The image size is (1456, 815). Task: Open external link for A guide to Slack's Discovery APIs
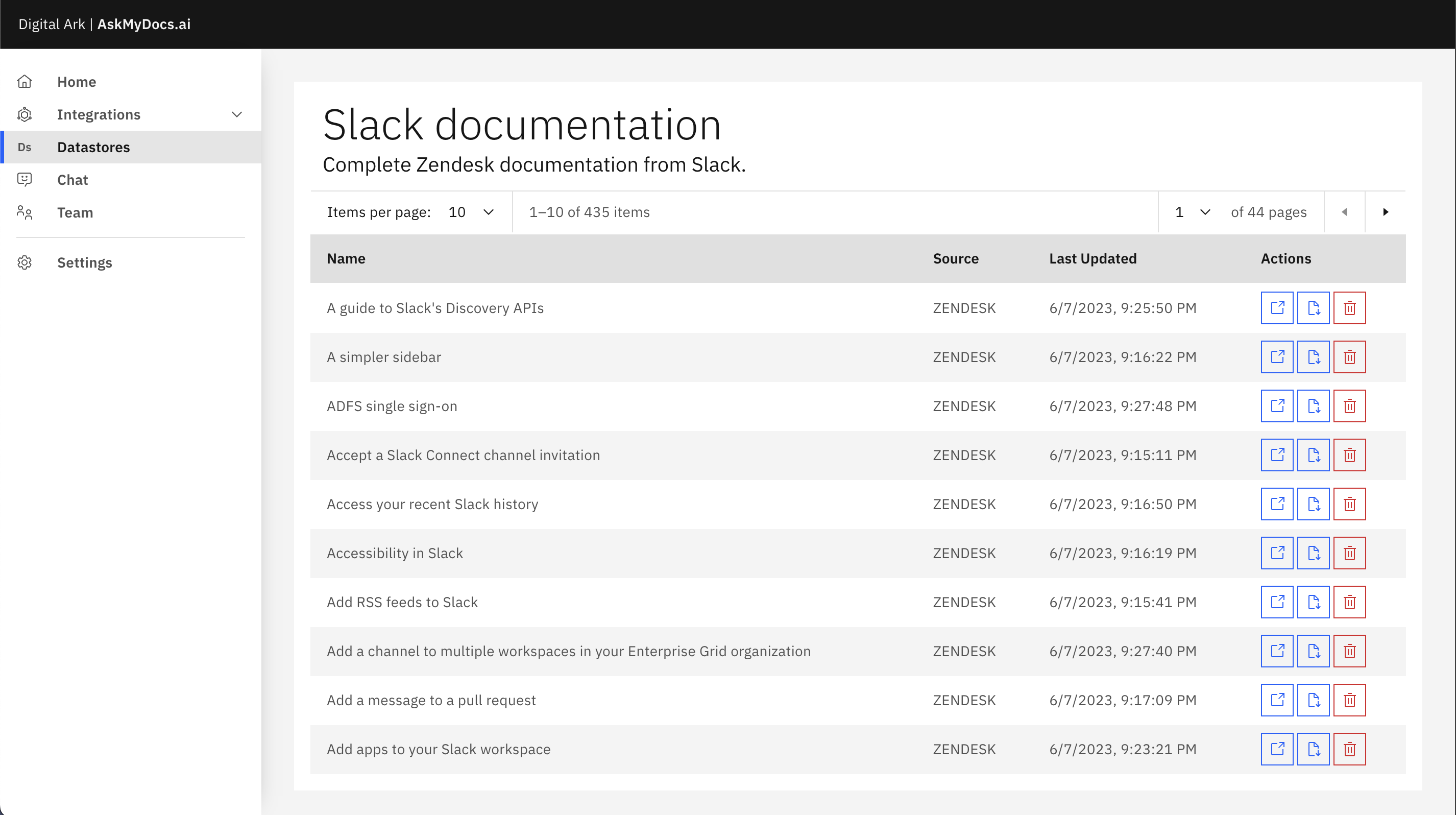pyautogui.click(x=1277, y=308)
